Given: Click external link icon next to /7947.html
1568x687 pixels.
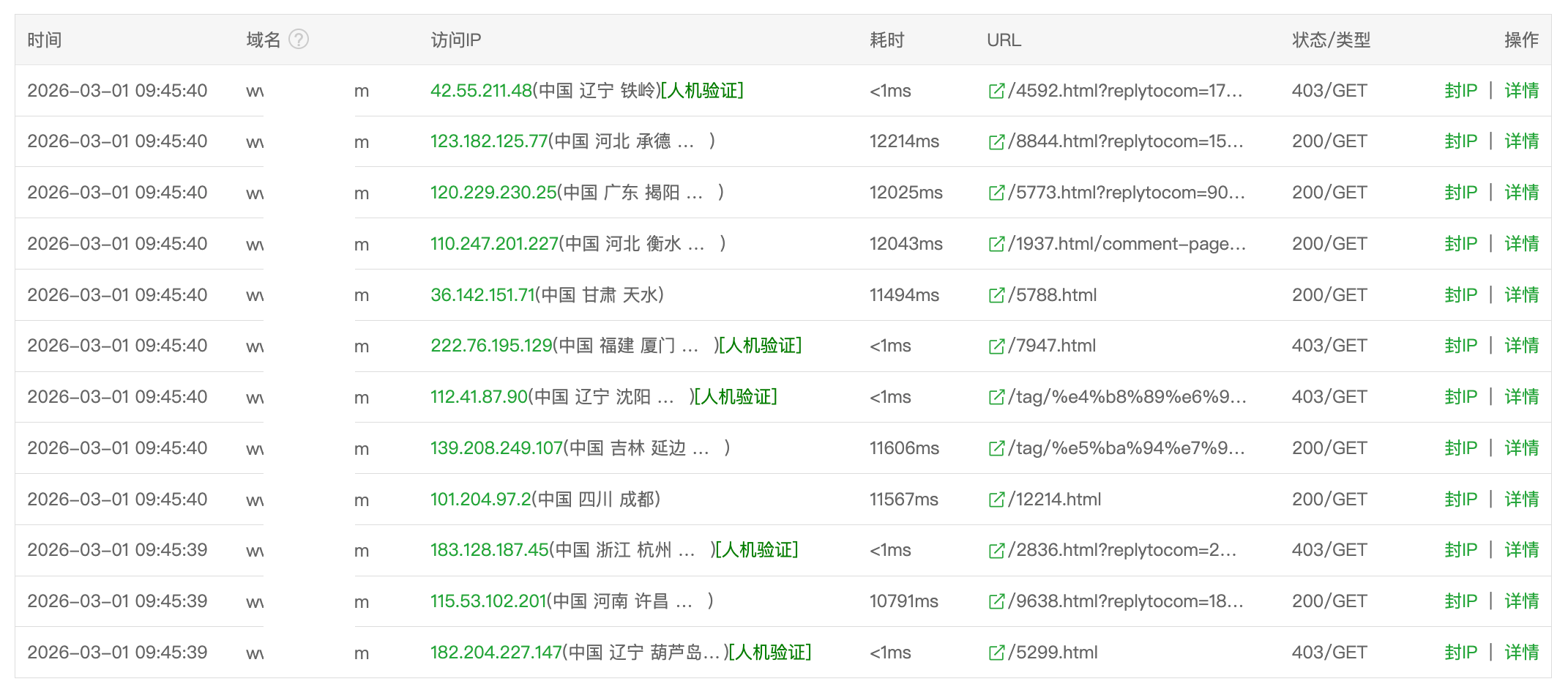Looking at the screenshot, I should pos(996,346).
